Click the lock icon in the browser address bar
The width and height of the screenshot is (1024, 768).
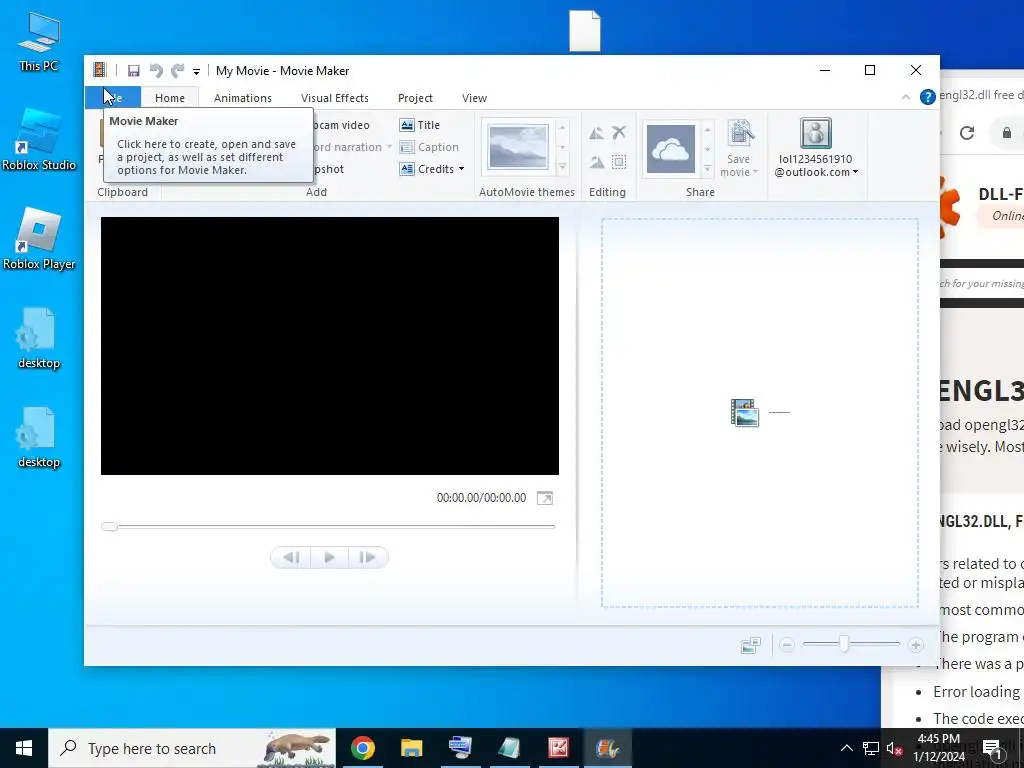(x=1006, y=133)
